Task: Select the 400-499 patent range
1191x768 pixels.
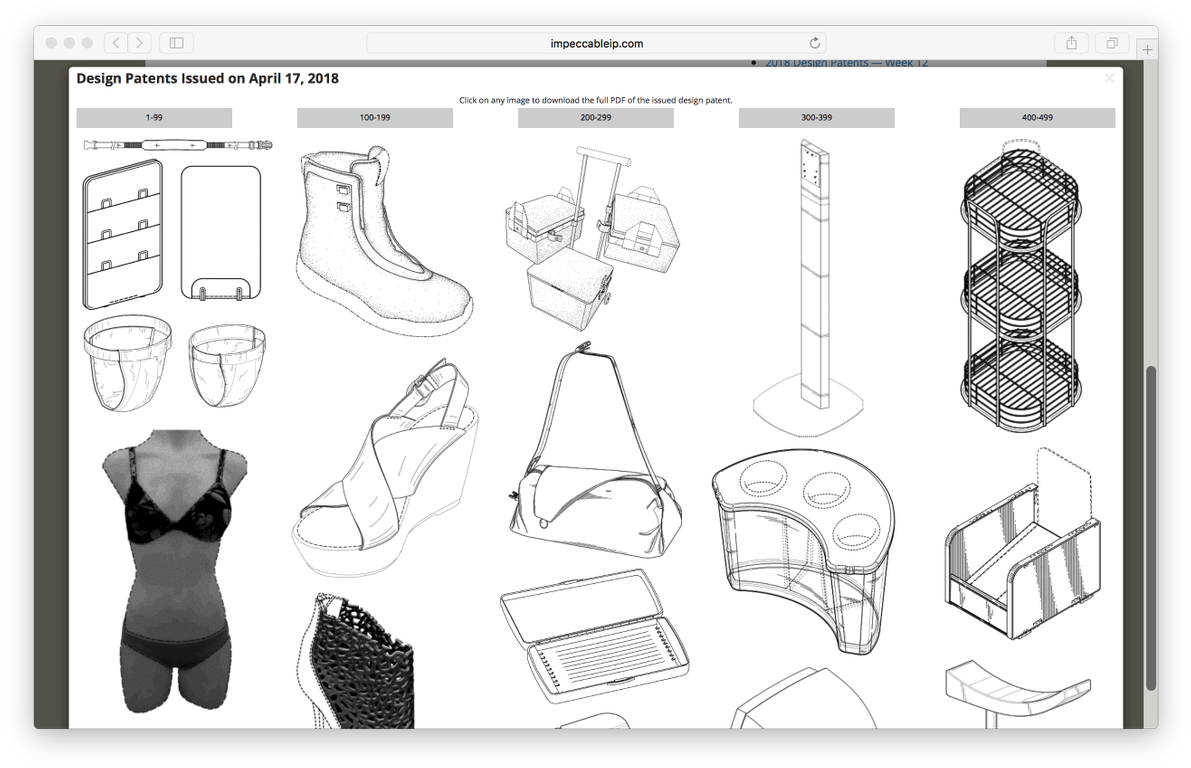Action: [1037, 117]
